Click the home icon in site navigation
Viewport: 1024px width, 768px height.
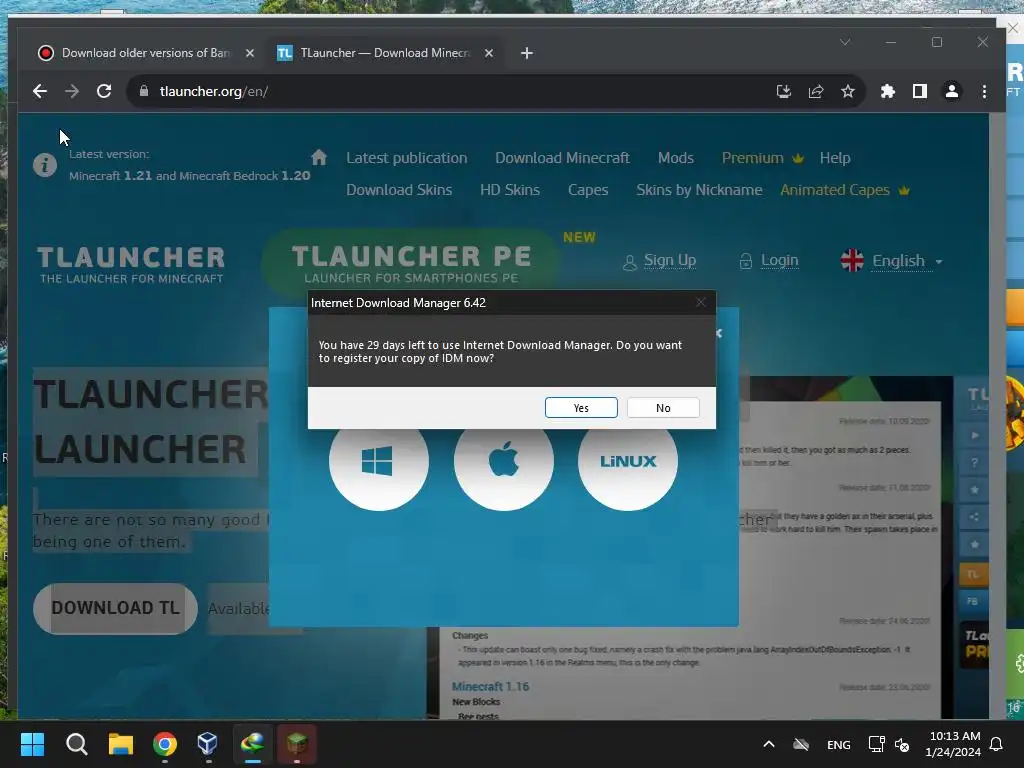[319, 157]
